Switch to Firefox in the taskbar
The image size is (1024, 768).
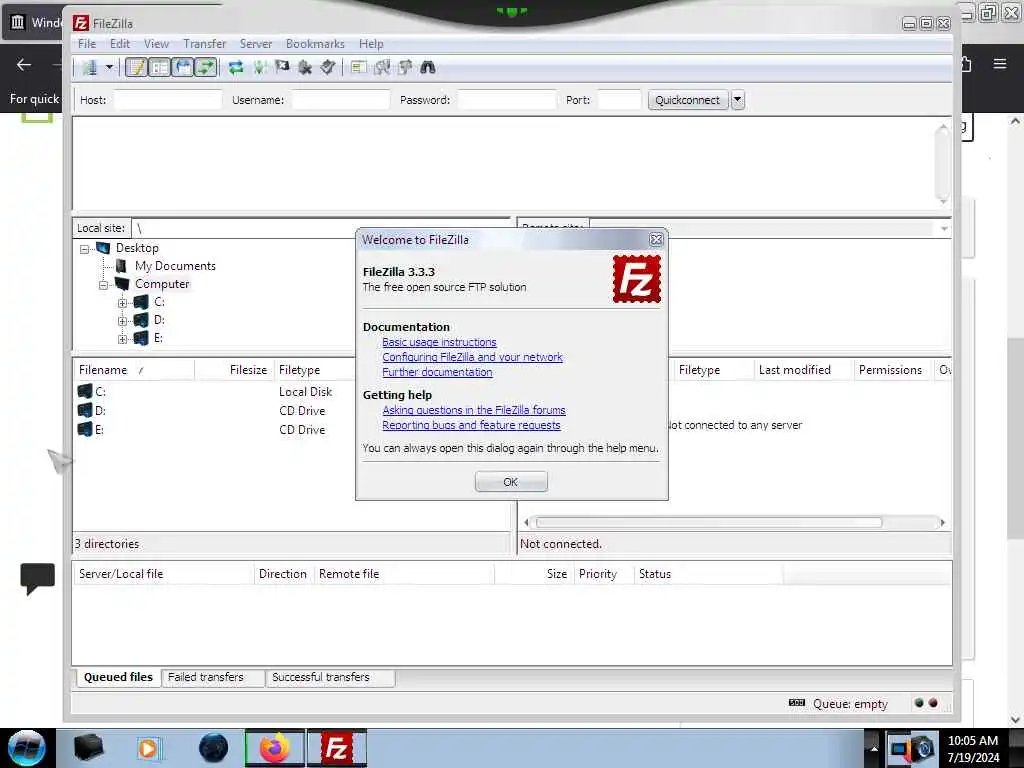(274, 748)
